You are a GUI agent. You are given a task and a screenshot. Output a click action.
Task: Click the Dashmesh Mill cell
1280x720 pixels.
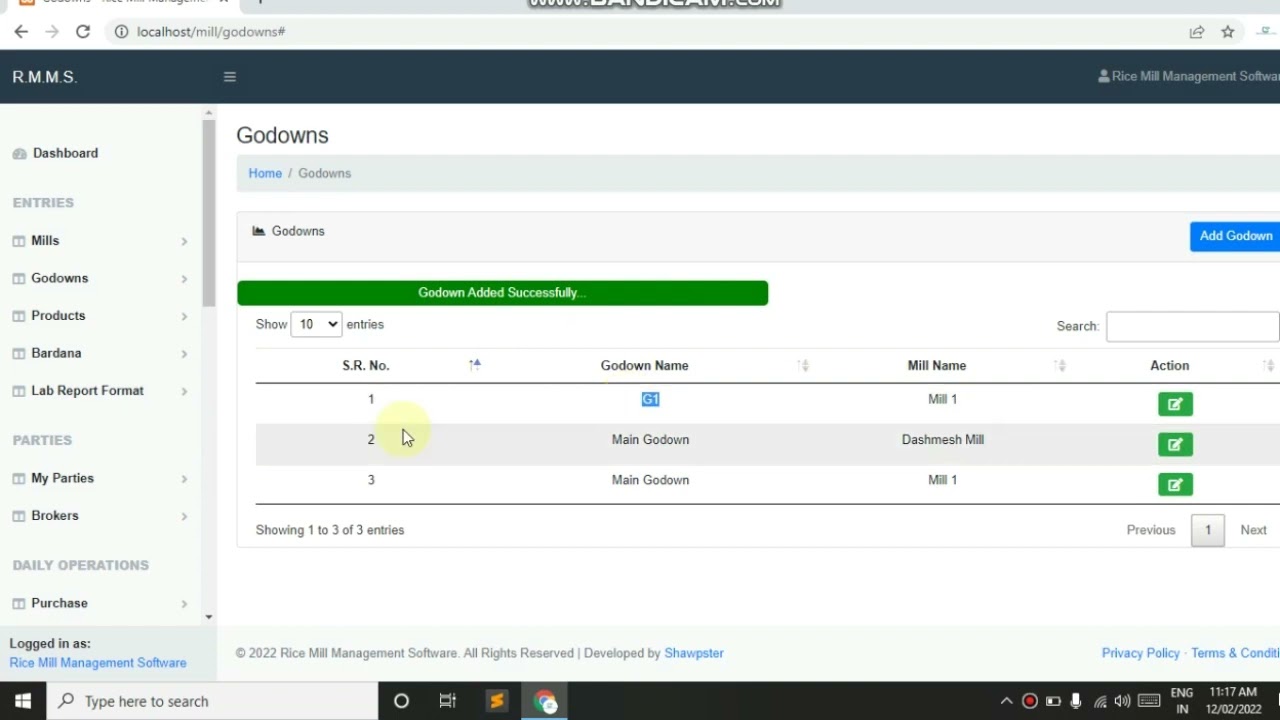[x=942, y=439]
